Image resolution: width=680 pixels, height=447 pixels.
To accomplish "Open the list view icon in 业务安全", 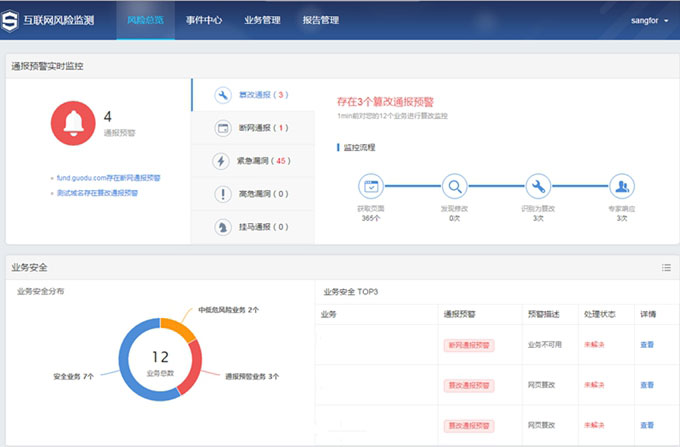I will coord(666,268).
